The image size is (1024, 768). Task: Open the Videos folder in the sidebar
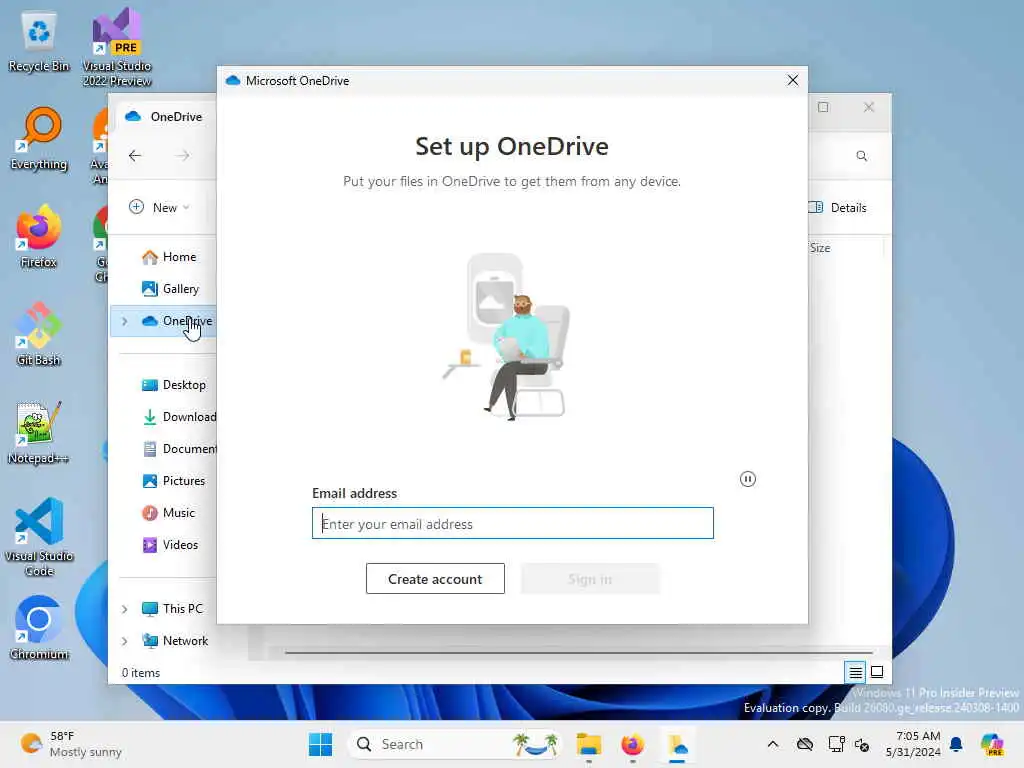170,545
